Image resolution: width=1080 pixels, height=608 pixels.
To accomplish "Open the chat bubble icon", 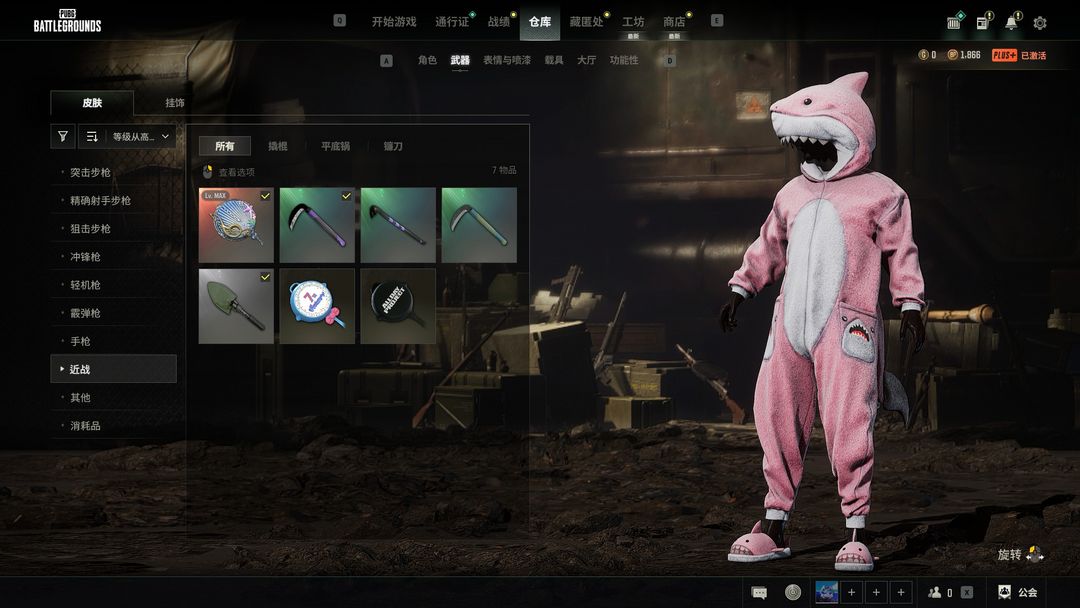I will coord(760,592).
